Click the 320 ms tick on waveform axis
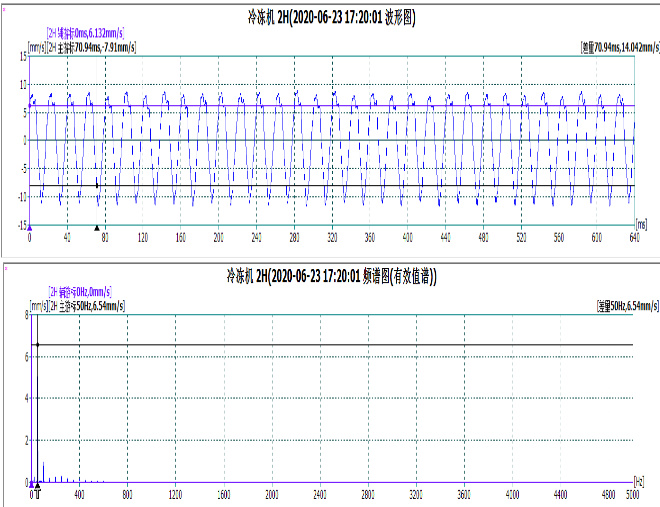 pyautogui.click(x=331, y=238)
